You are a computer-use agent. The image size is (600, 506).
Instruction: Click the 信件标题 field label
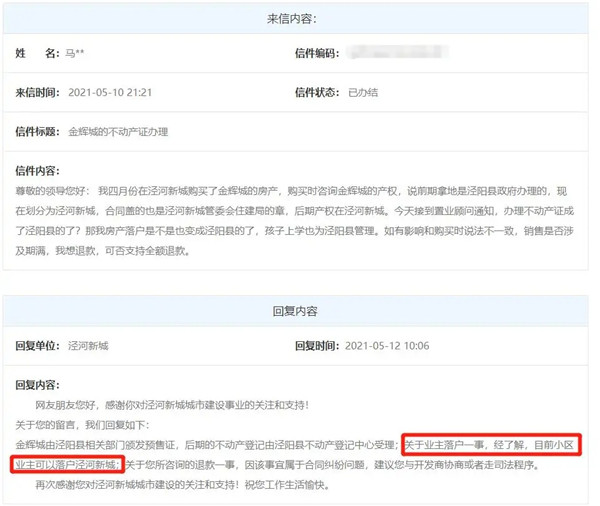coord(38,132)
